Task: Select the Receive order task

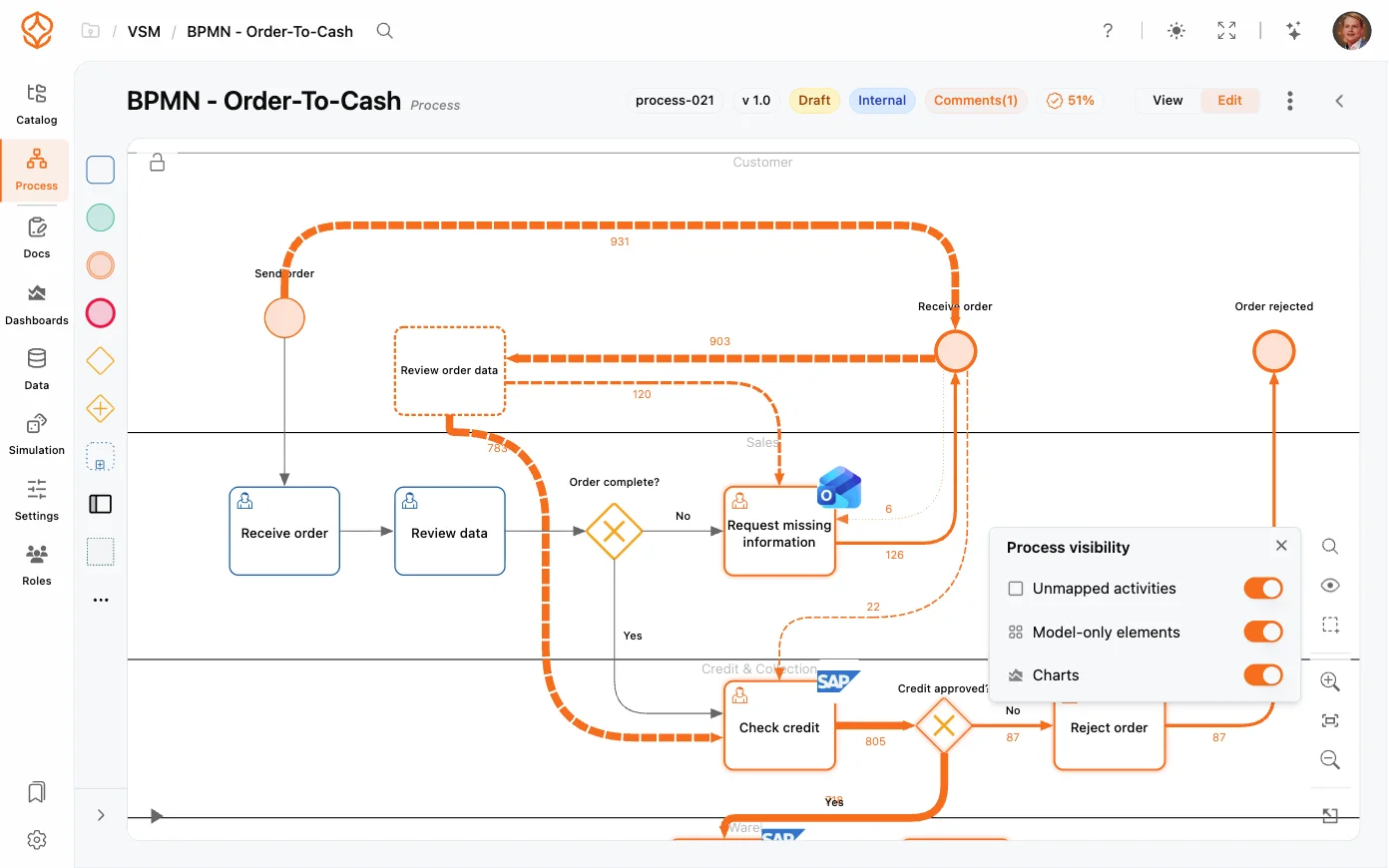Action: tap(284, 531)
